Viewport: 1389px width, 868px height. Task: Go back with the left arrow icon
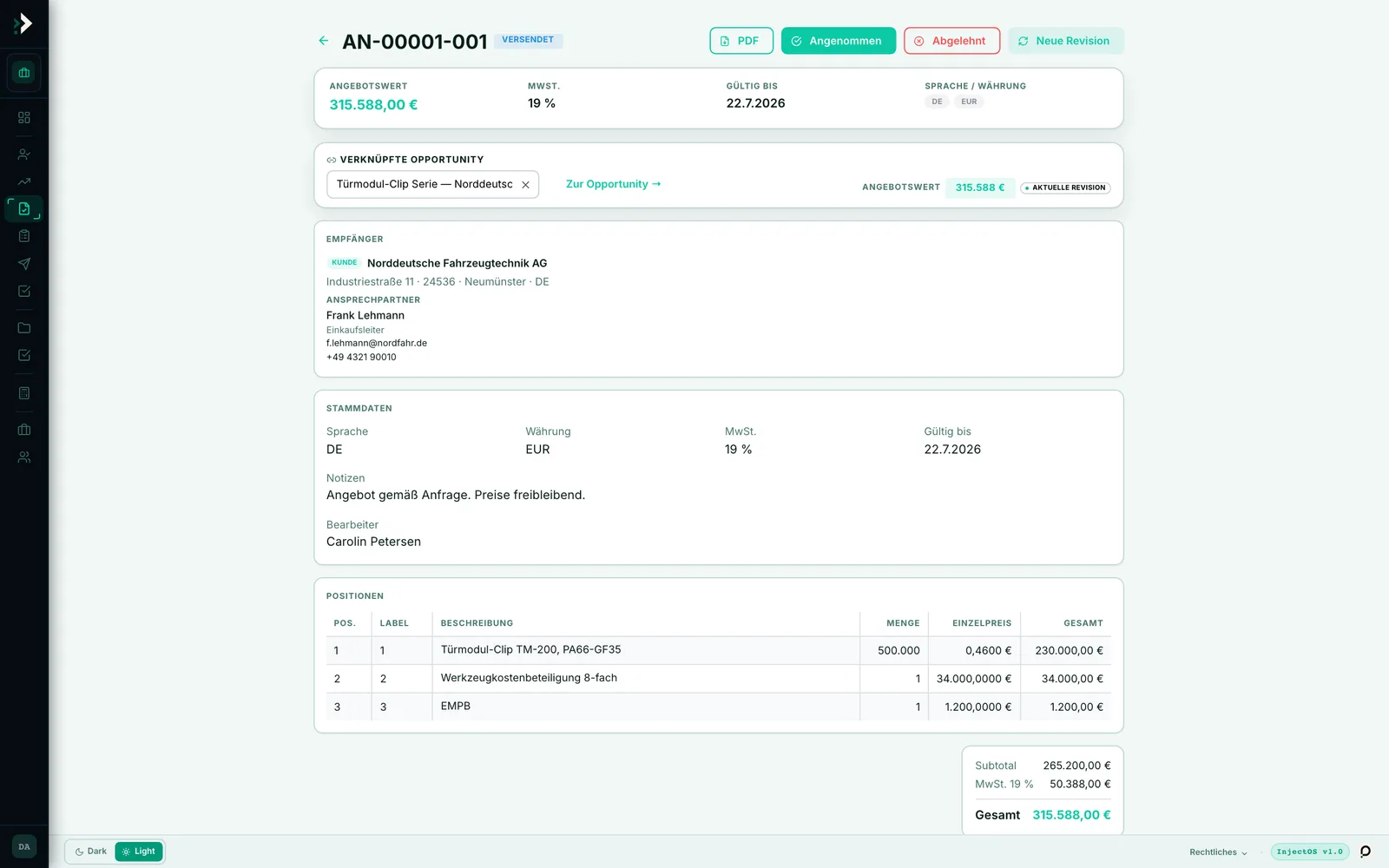point(324,41)
